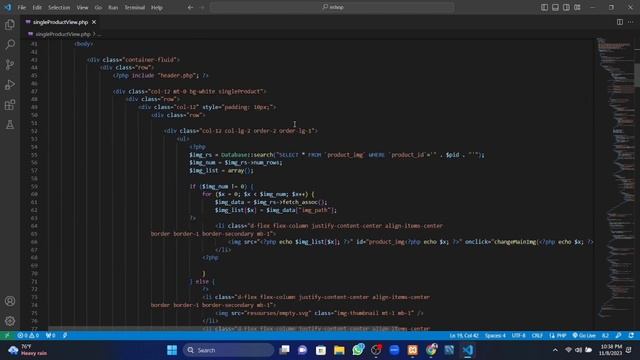The width and height of the screenshot is (640, 360).
Task: Open the Explorer view in activity bar
Action: click(x=10, y=24)
